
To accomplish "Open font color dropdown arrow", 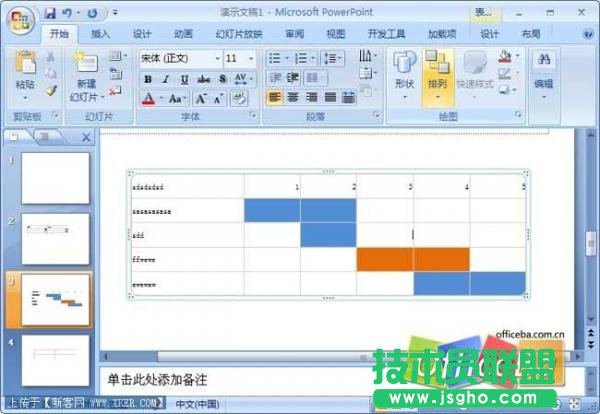I will 161,99.
